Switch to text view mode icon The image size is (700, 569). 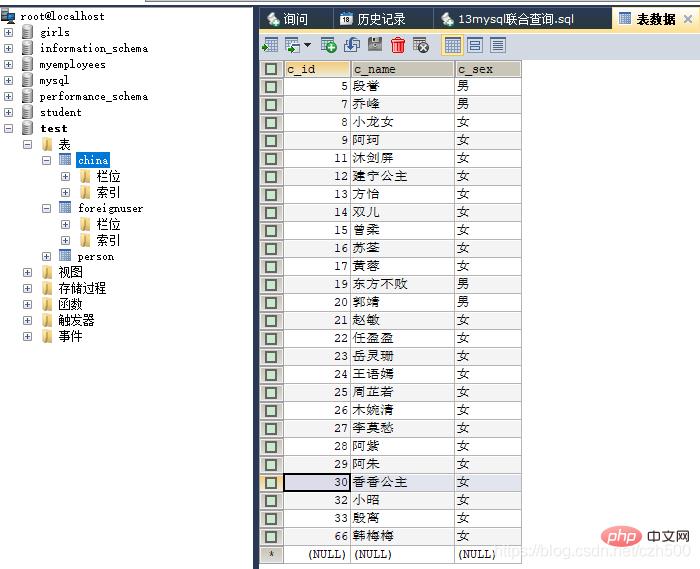[x=497, y=45]
